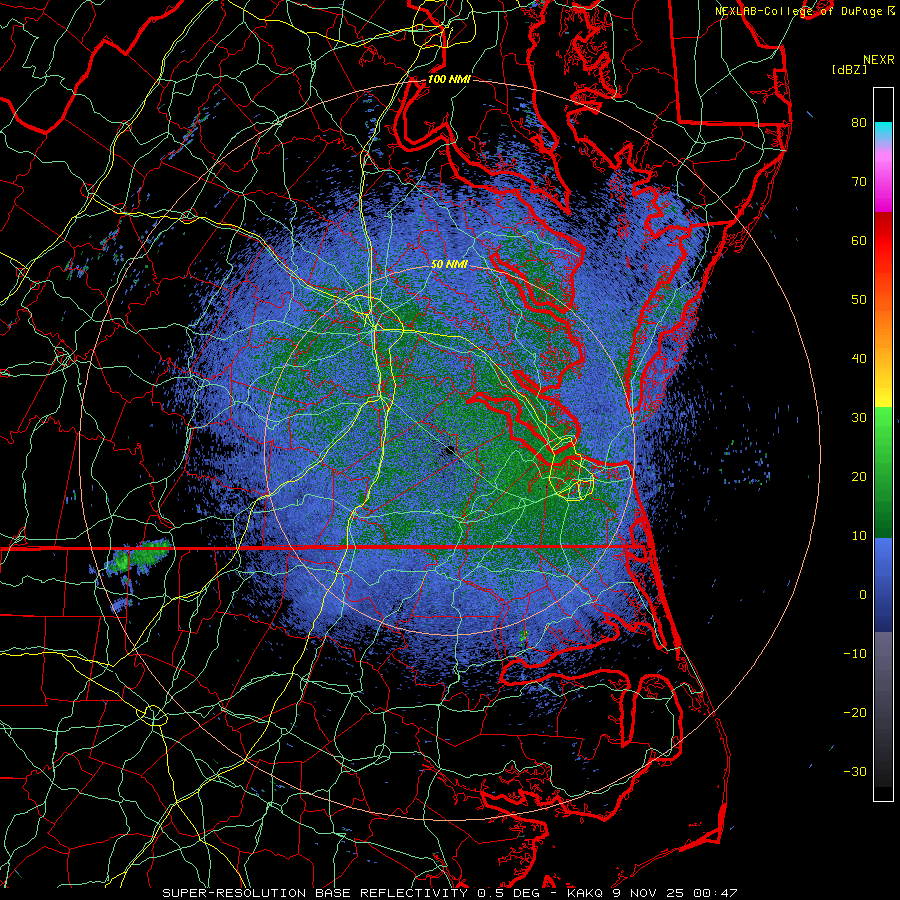
Task: Click the cyan top segment of color bar
Action: [x=883, y=132]
